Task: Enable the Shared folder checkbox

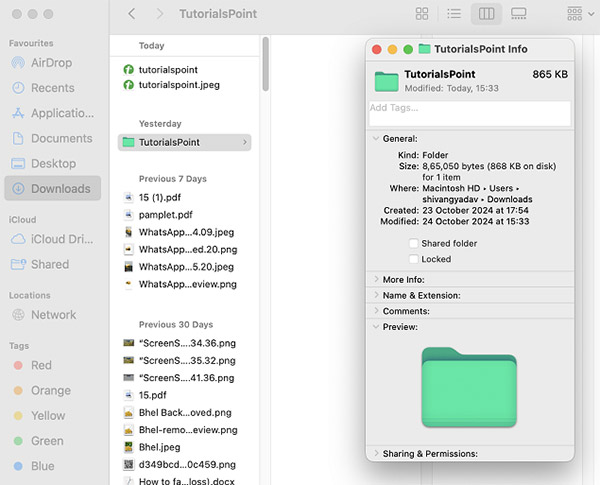Action: pos(413,243)
